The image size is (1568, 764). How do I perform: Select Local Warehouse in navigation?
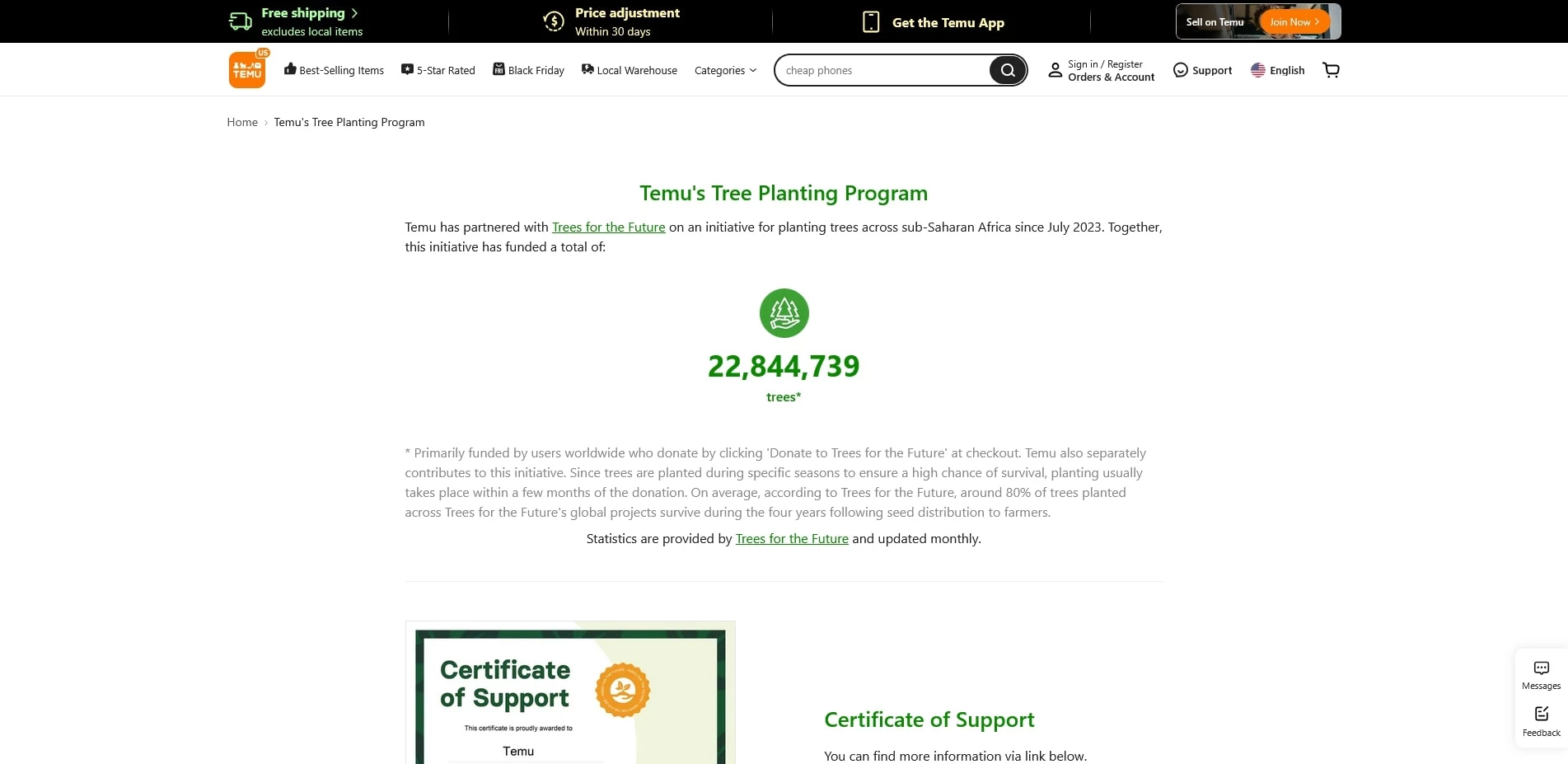click(629, 70)
